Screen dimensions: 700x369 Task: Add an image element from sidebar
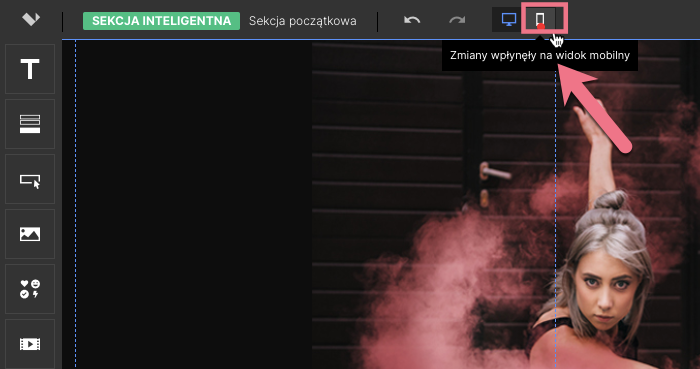pos(30,234)
